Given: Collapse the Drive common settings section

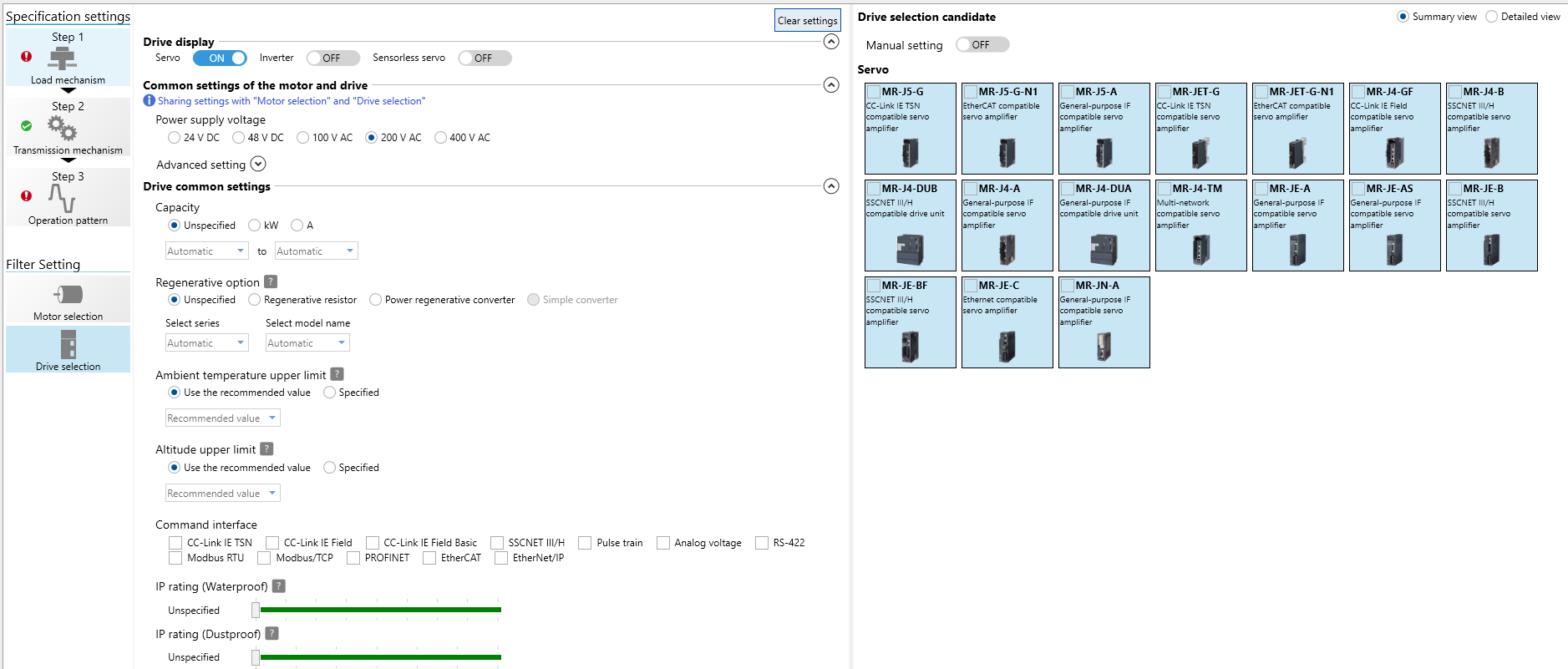Looking at the screenshot, I should [x=831, y=186].
